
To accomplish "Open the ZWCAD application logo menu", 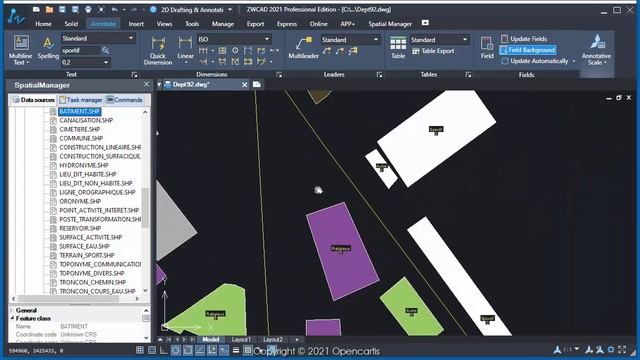I will [16, 15].
